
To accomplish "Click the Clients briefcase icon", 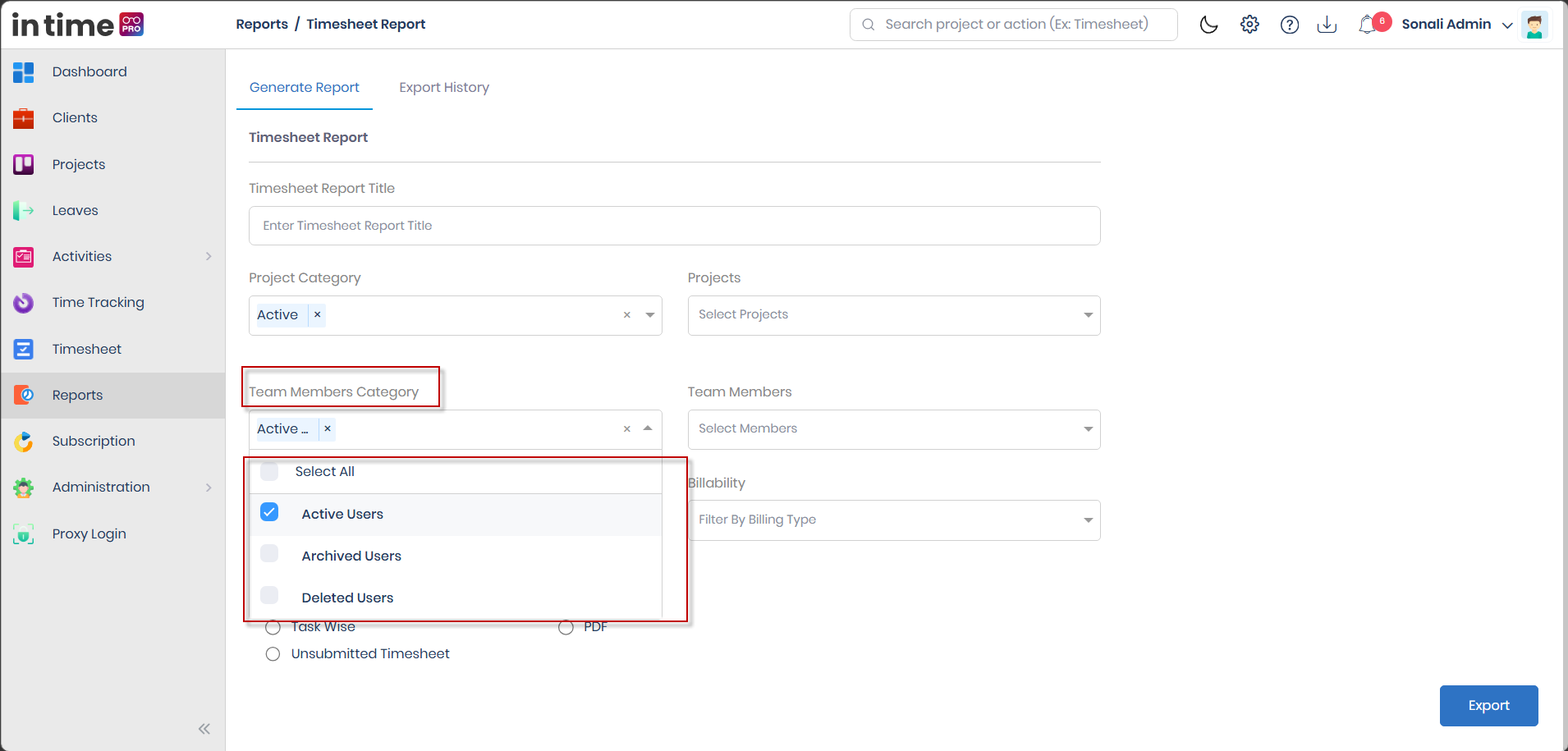I will click(x=24, y=118).
